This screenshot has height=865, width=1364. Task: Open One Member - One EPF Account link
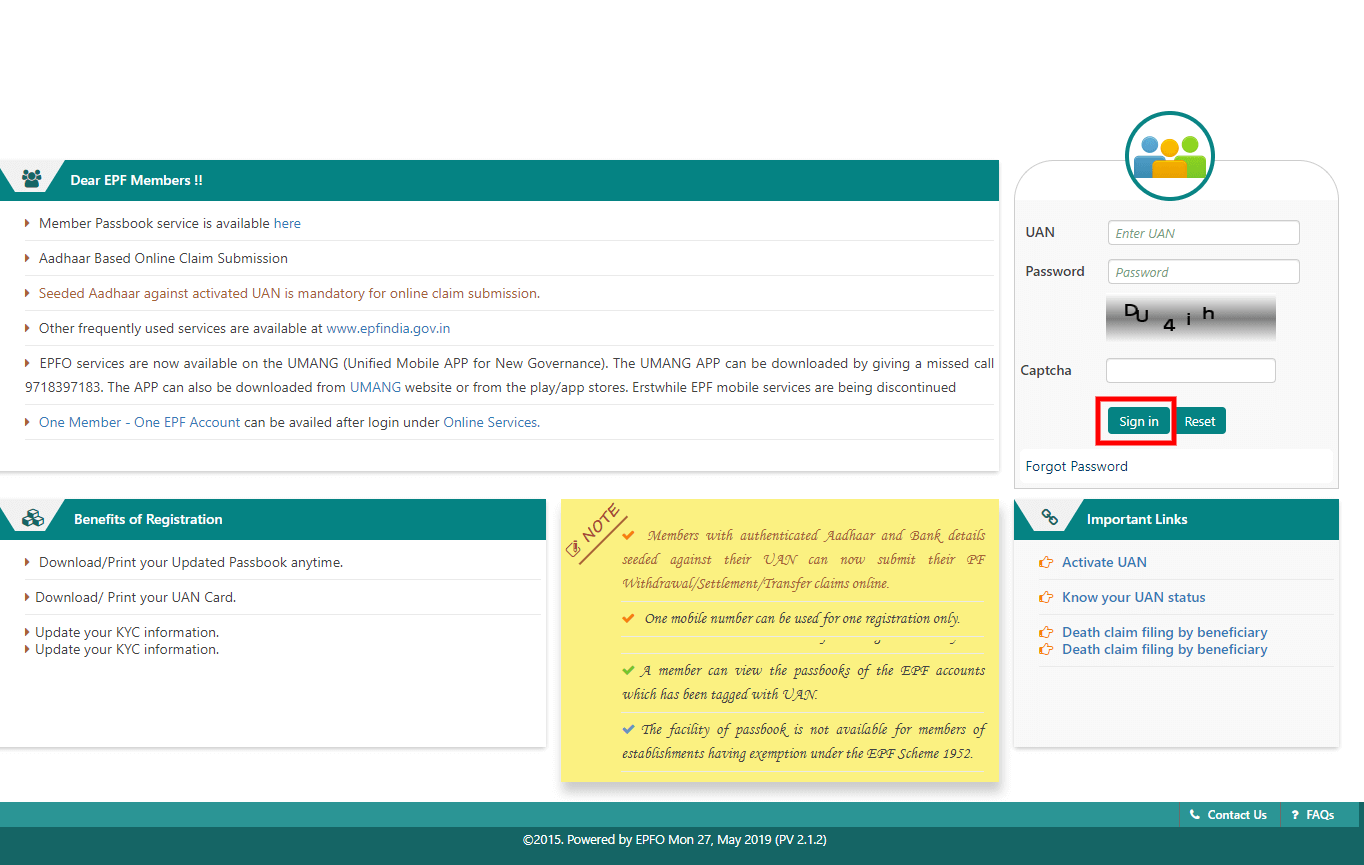tap(139, 422)
